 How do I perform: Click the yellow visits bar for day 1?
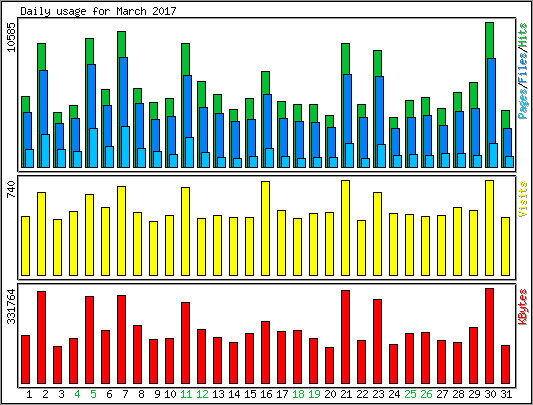(x=25, y=246)
